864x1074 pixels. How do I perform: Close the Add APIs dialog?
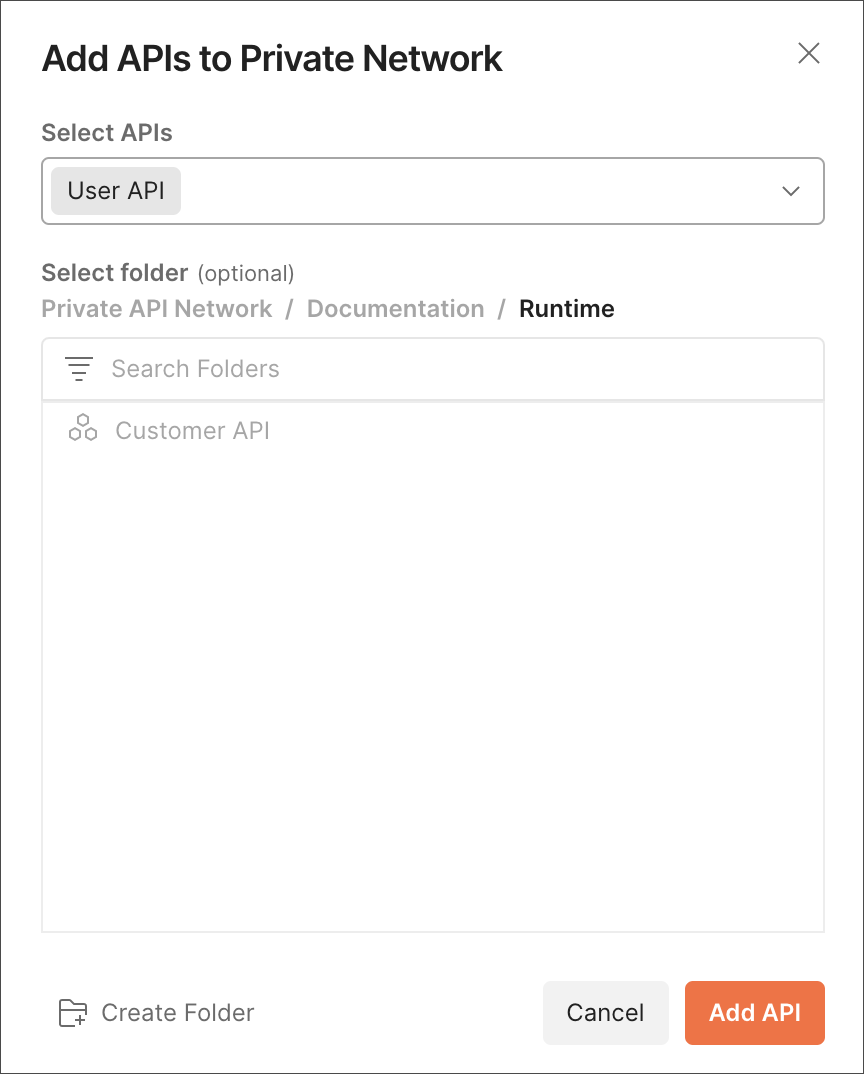coord(809,53)
